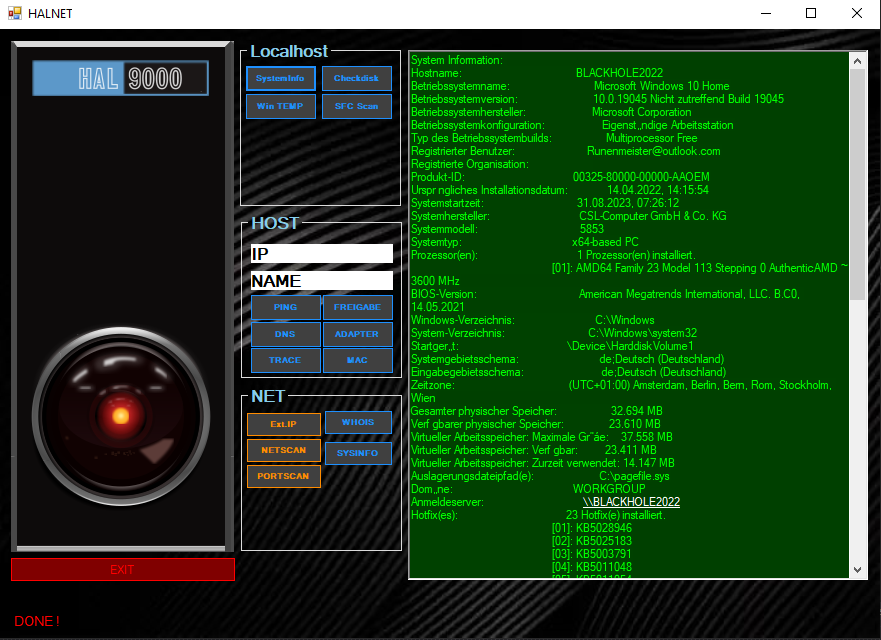Click the 'DONE !' status text
881x640 pixels.
point(37,621)
